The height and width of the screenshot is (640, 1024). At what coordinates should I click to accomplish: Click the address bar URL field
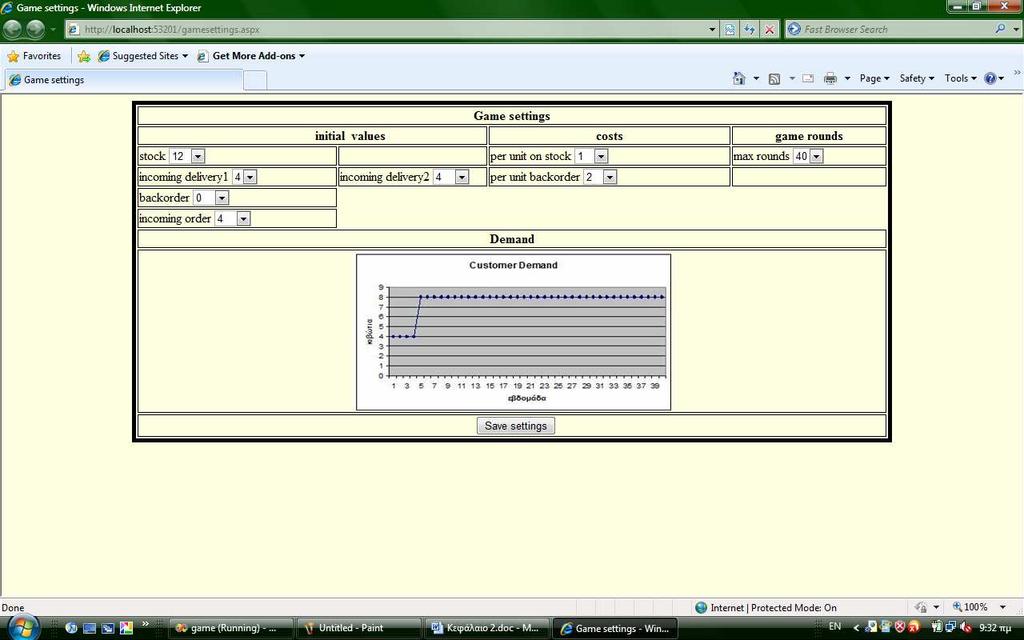pos(385,29)
